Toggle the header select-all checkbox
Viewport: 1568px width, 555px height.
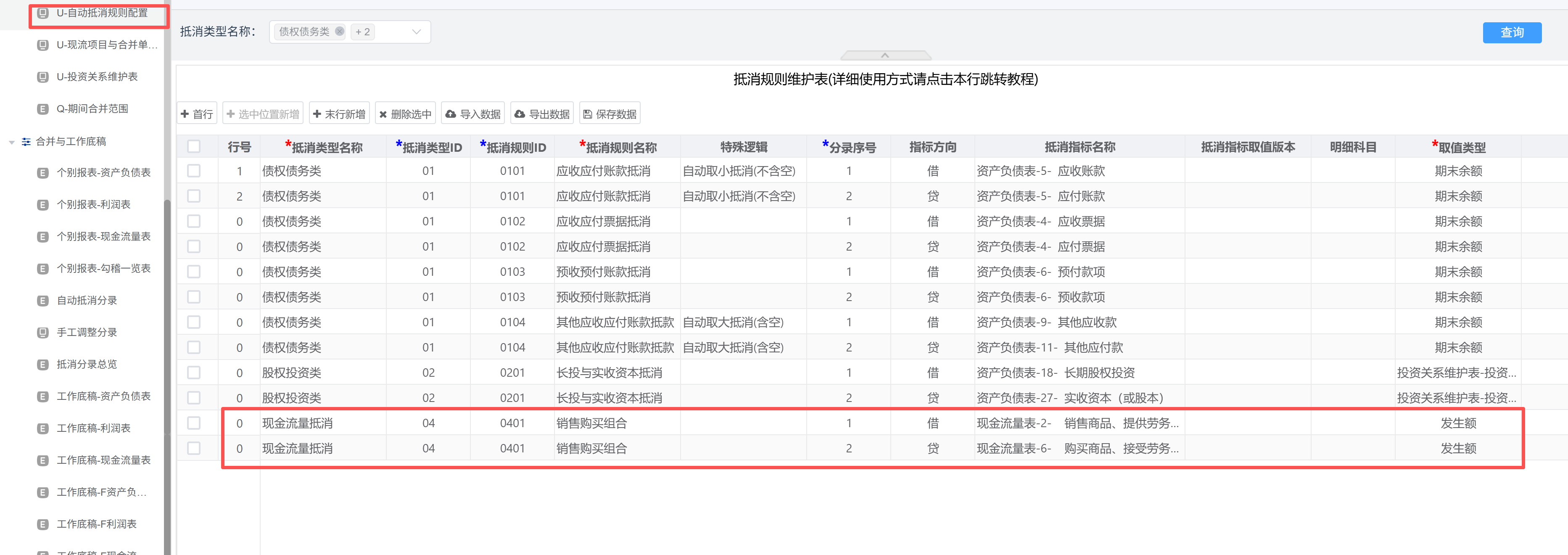(x=193, y=147)
